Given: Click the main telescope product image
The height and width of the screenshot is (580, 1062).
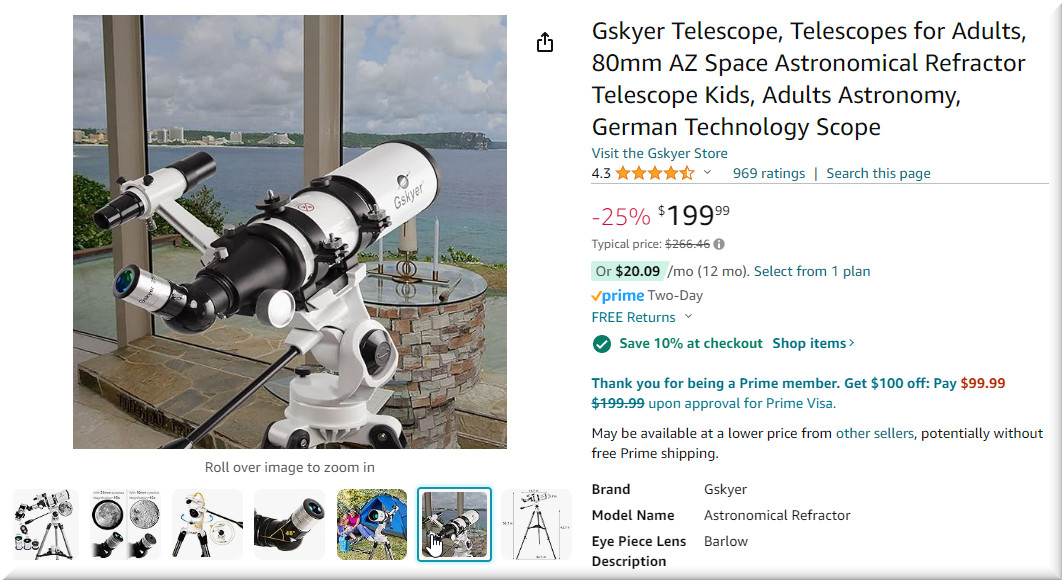Looking at the screenshot, I should click(290, 232).
